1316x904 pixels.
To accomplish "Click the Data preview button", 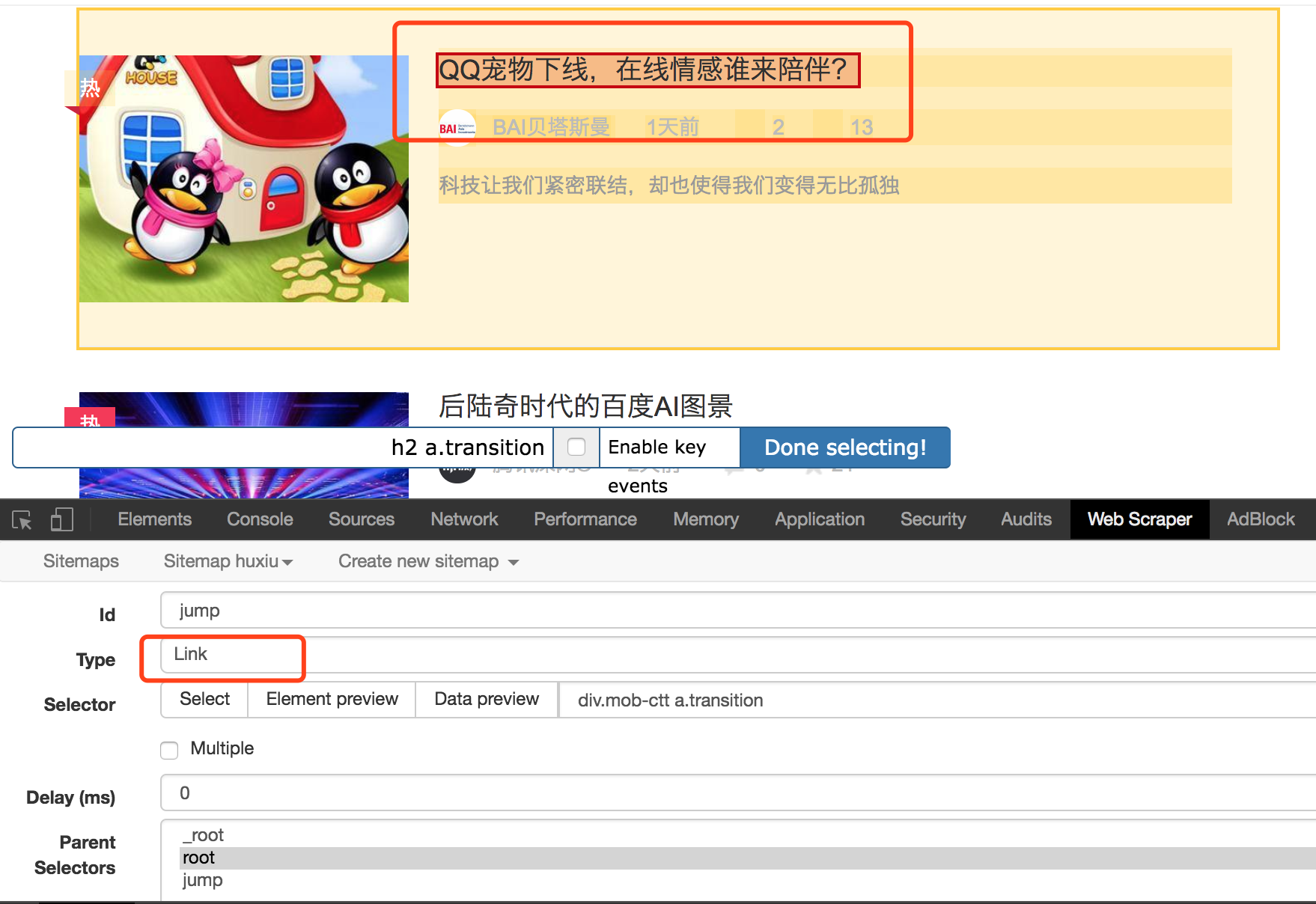I will 487,700.
